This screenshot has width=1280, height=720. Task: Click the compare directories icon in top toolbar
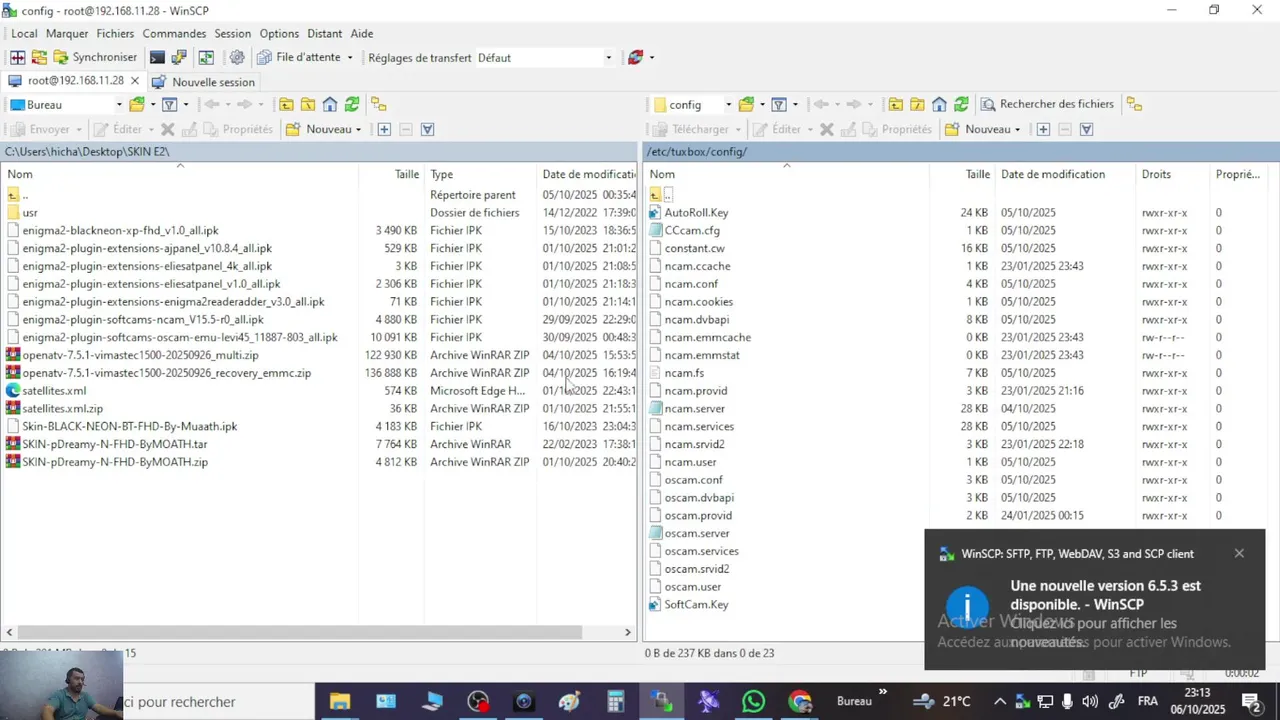(17, 58)
